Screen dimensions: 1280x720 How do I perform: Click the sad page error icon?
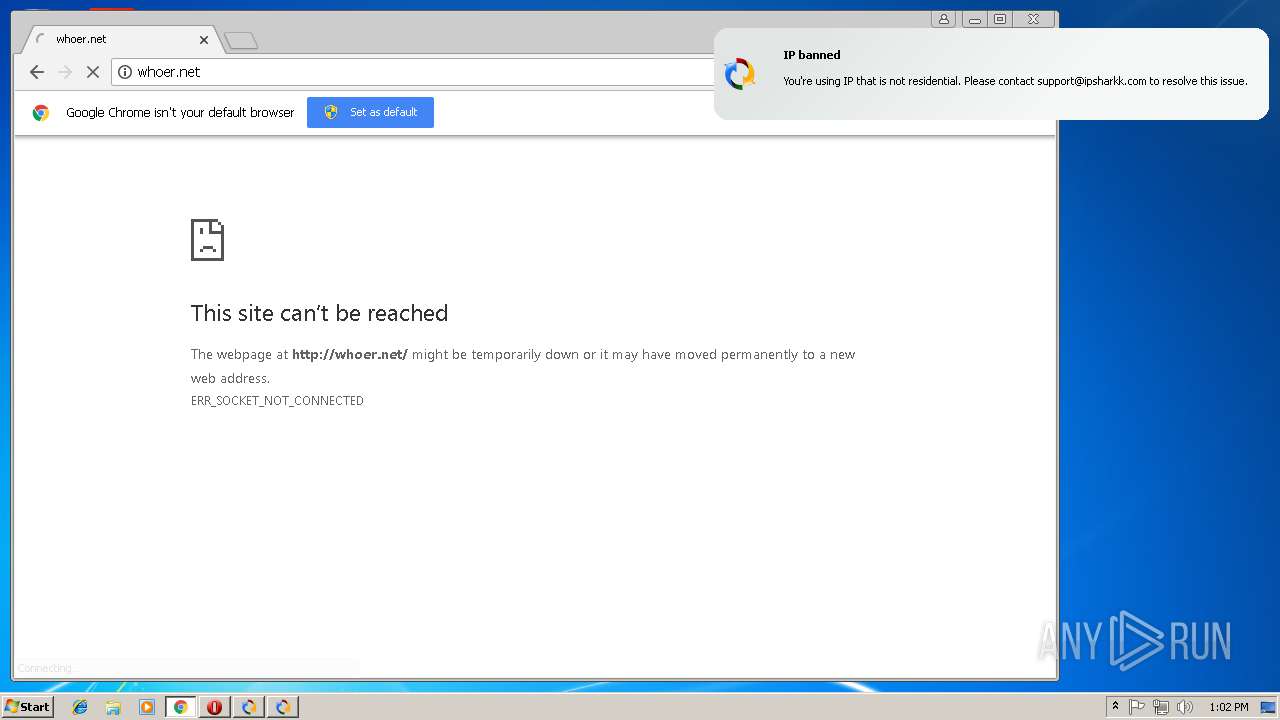[207, 240]
